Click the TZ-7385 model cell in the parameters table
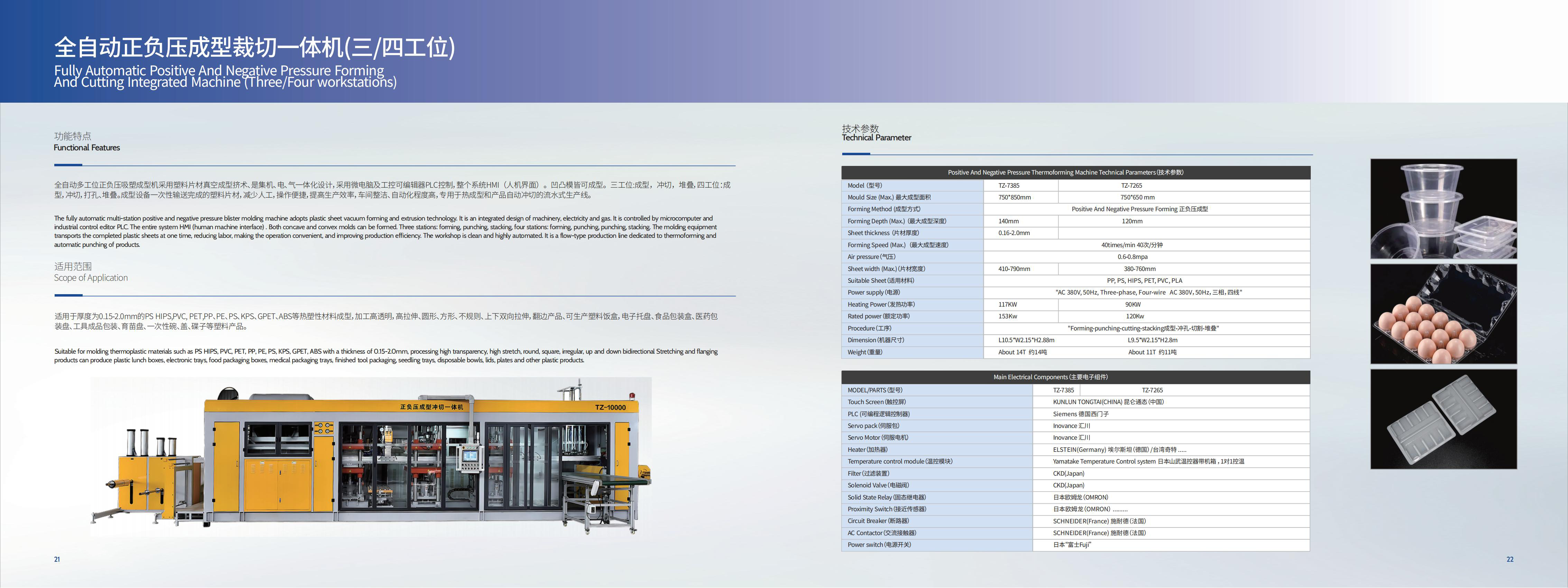The width and height of the screenshot is (1568, 588). tap(1021, 186)
